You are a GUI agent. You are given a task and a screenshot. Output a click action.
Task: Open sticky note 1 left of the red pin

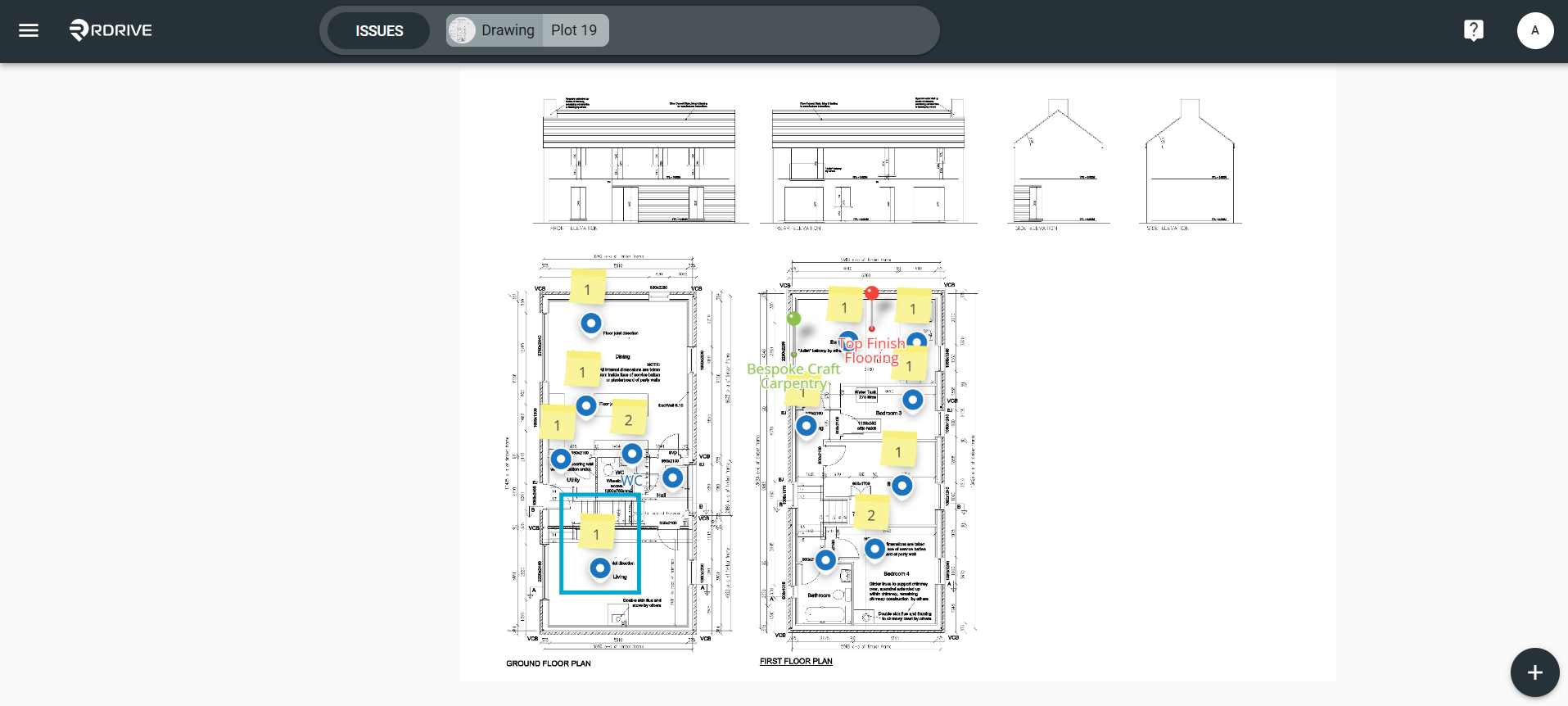(845, 306)
